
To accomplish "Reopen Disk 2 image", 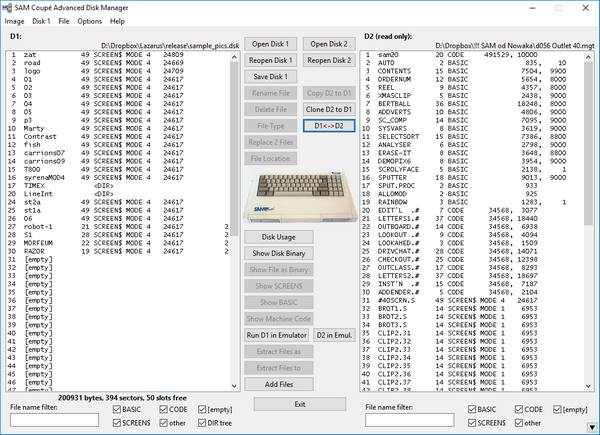I will pos(329,60).
